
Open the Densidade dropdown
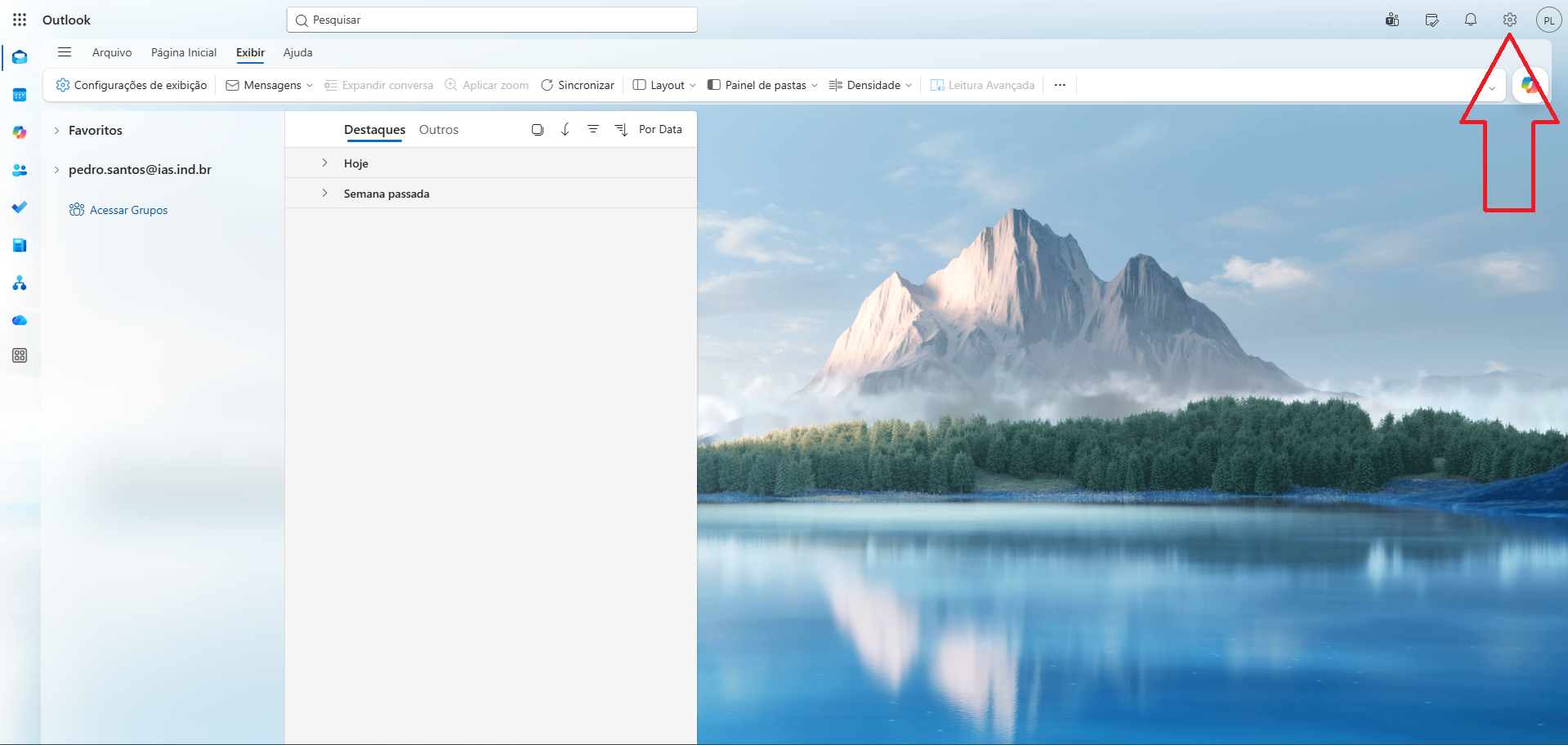tap(870, 85)
